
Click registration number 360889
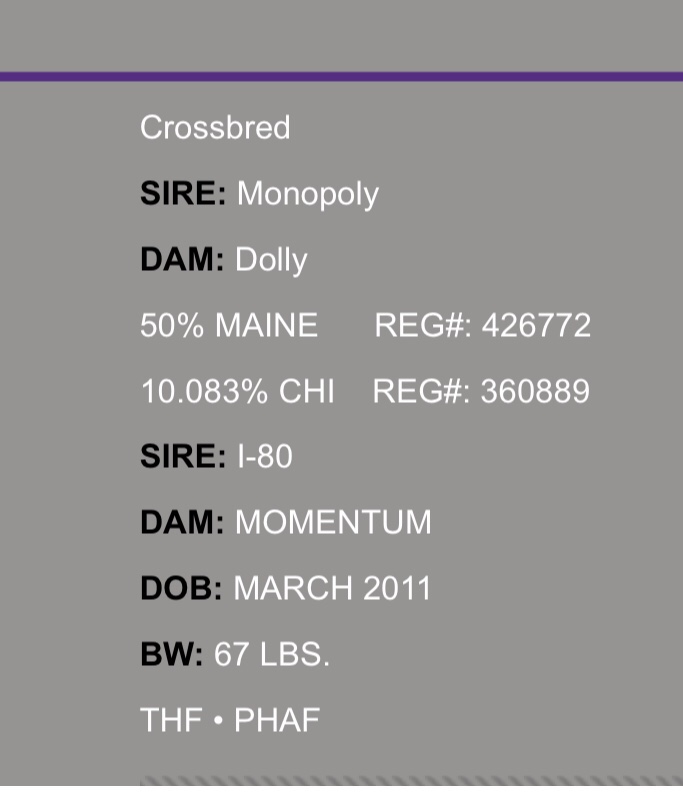[x=535, y=391]
